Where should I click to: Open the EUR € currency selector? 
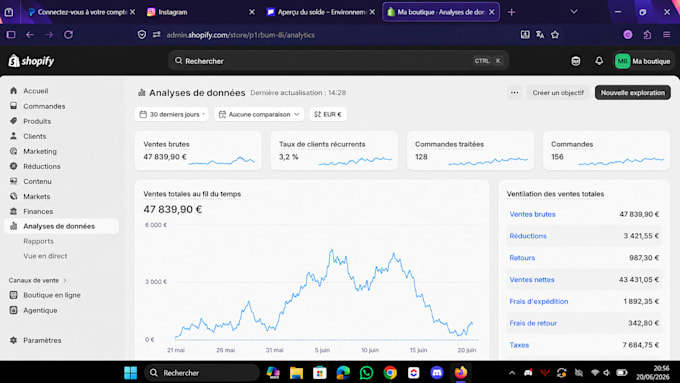point(328,114)
